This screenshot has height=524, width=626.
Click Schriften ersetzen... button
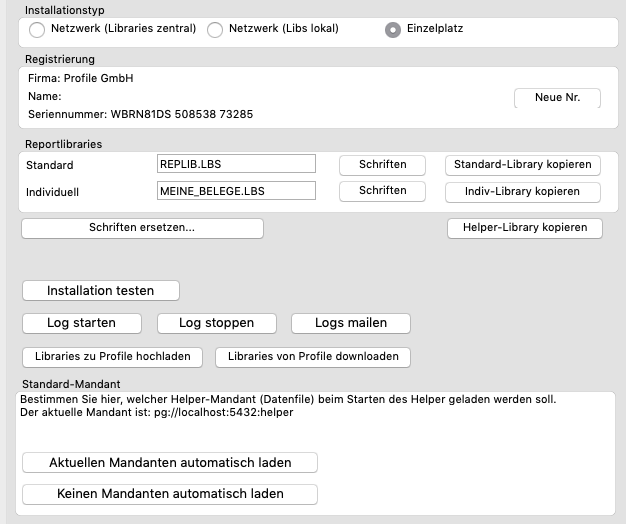142,228
